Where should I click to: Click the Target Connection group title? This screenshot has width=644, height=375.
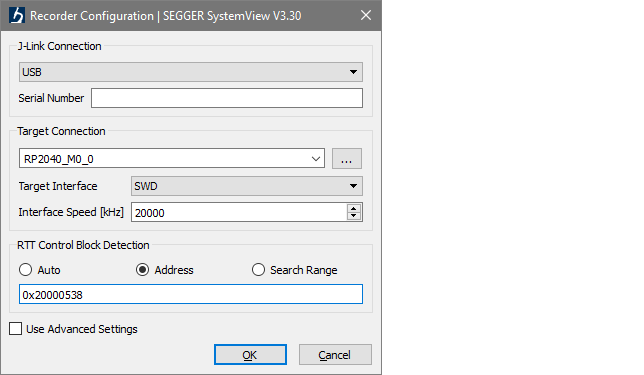point(61,131)
